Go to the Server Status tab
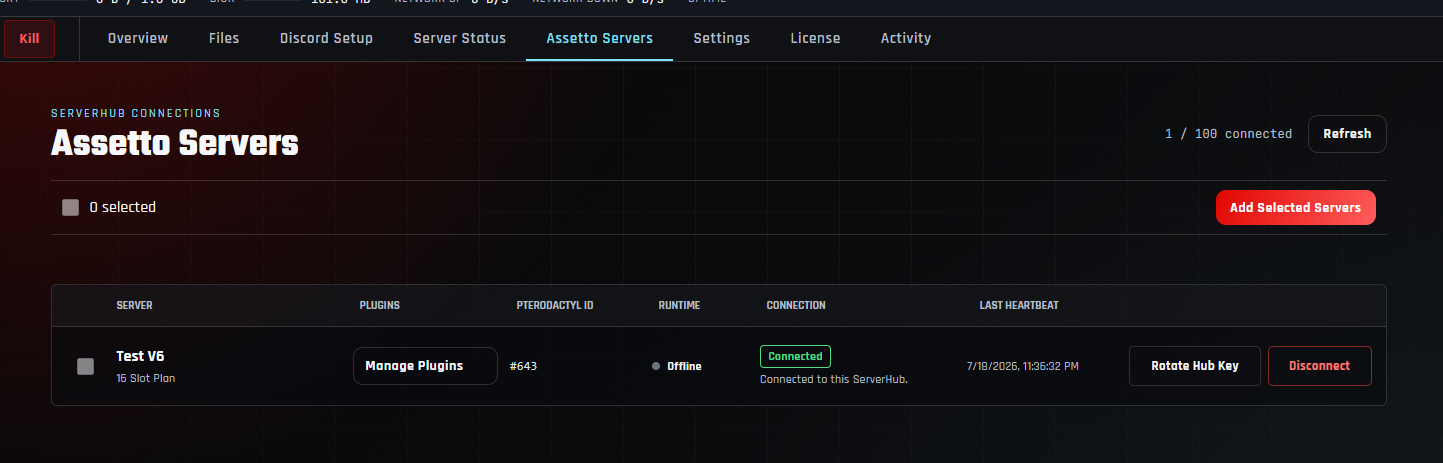Viewport: 1443px width, 463px height. 459,39
